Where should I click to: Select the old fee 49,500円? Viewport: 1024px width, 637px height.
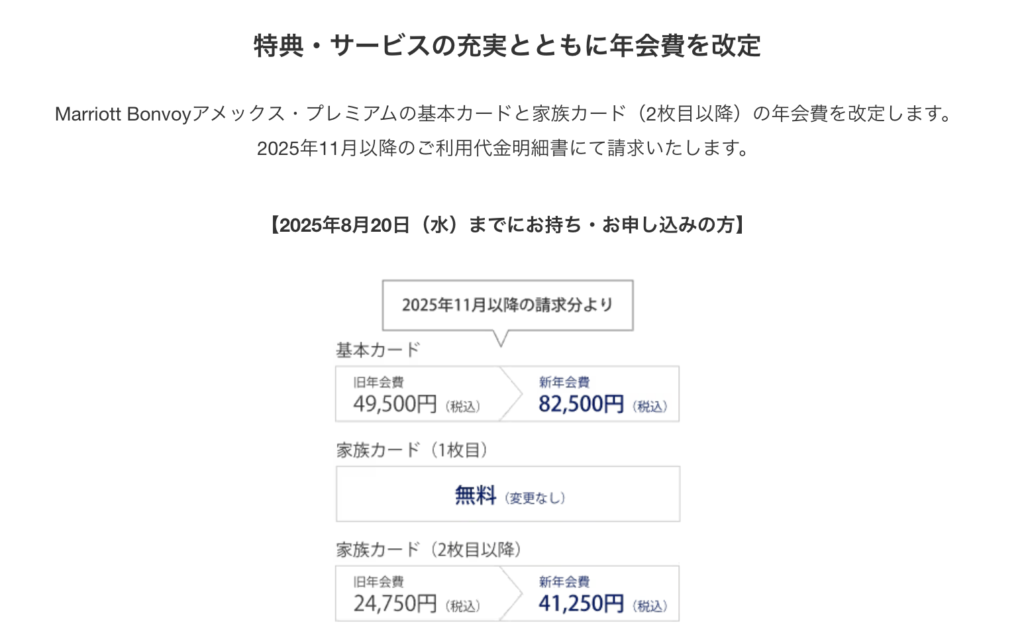pyautogui.click(x=395, y=404)
